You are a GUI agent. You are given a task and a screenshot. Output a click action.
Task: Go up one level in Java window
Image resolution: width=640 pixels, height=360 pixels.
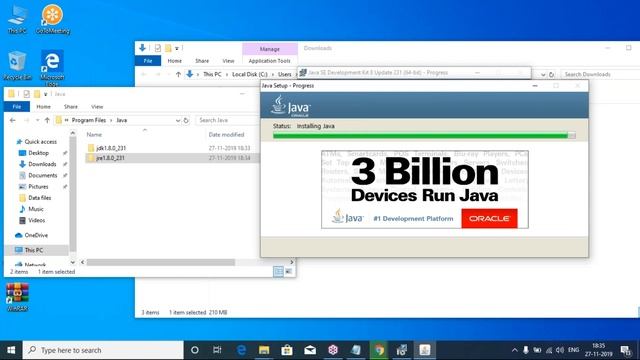click(x=47, y=120)
